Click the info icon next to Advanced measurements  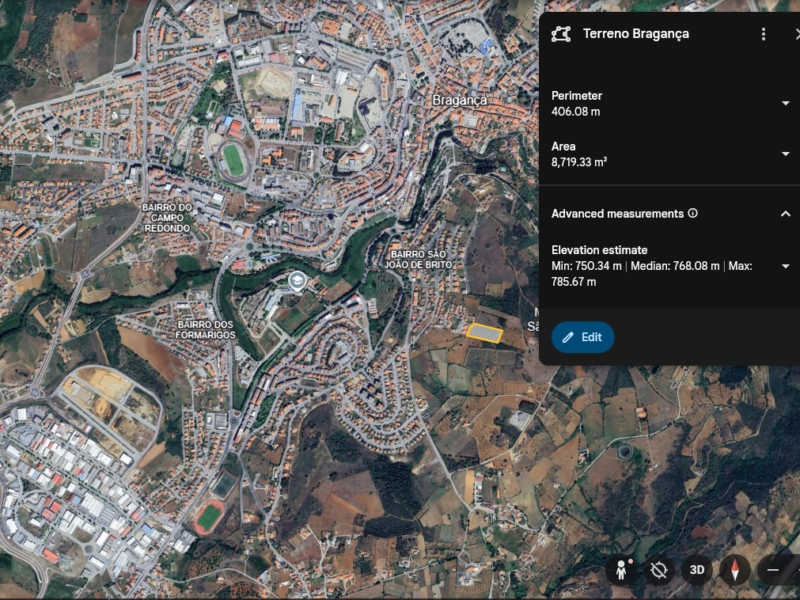pyautogui.click(x=693, y=213)
